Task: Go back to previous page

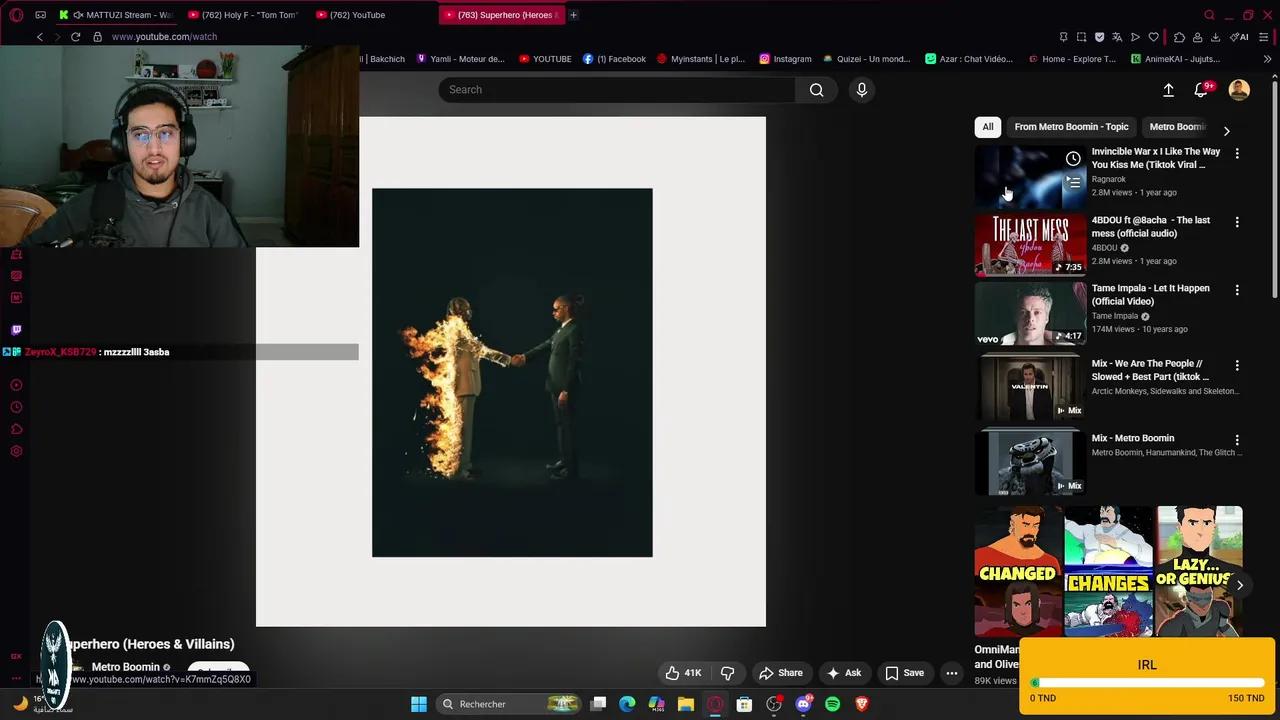Action: 39,37
